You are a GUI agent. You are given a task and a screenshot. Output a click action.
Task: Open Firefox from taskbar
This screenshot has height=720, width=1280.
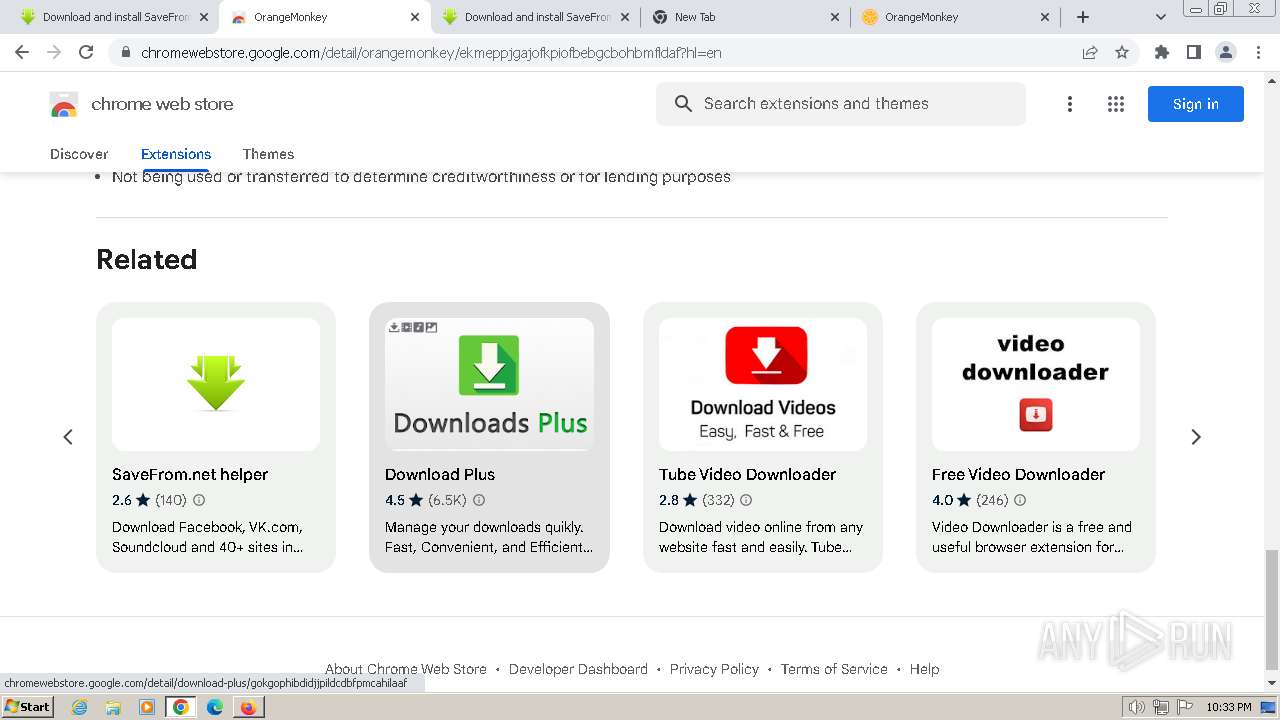[x=248, y=707]
